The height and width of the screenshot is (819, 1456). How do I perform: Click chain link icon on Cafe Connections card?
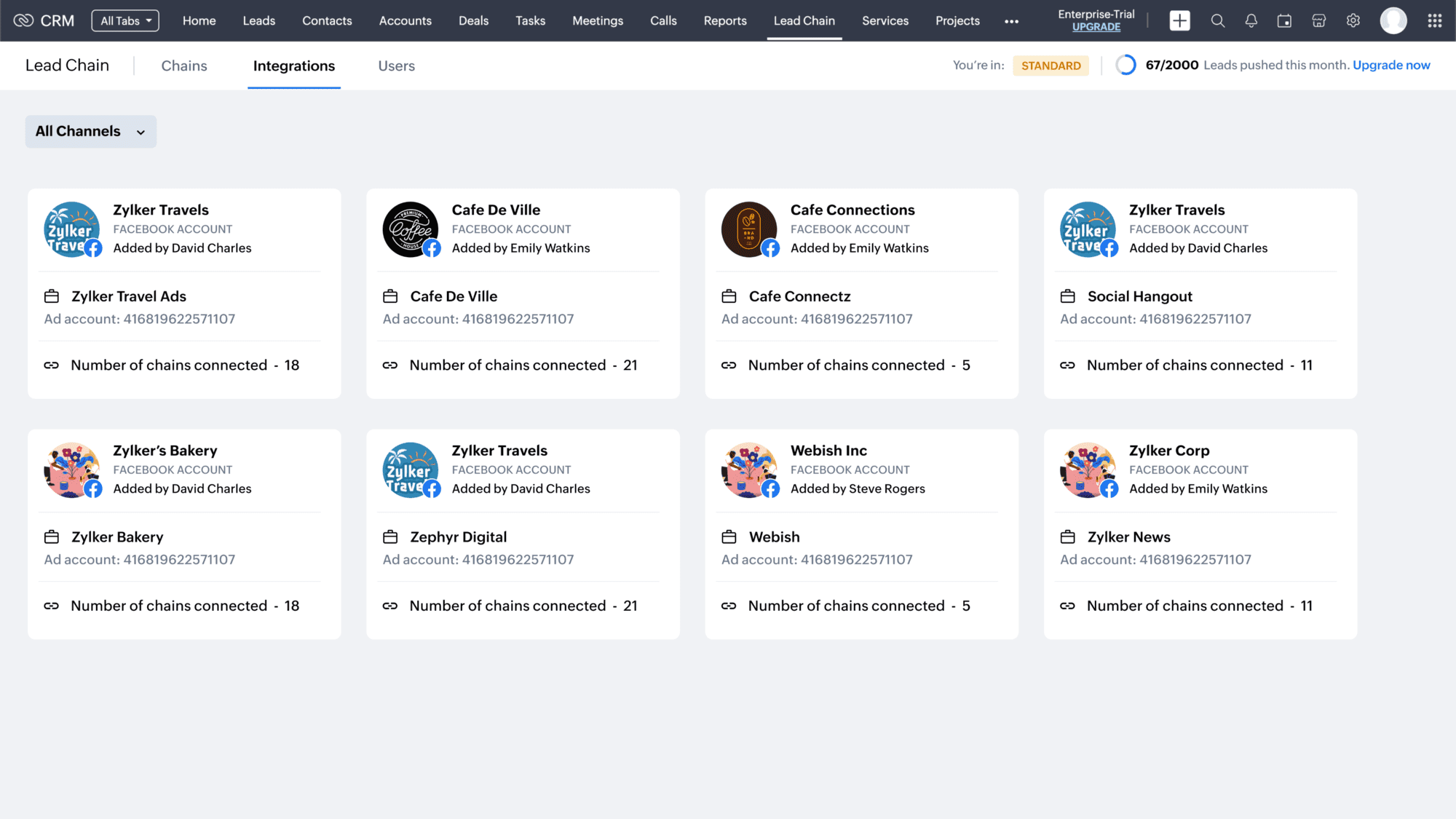pyautogui.click(x=729, y=365)
